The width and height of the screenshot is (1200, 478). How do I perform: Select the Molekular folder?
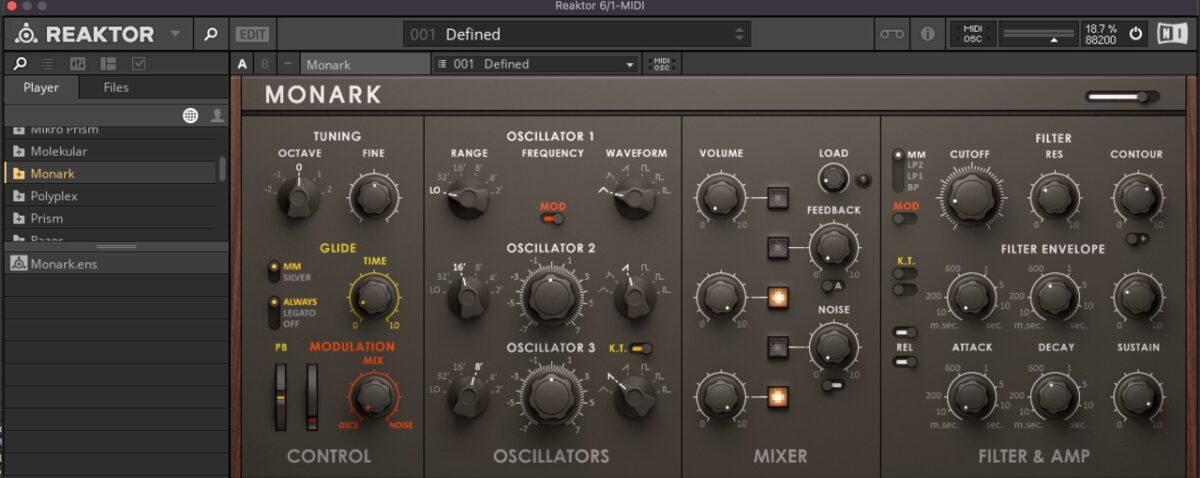coord(110,151)
